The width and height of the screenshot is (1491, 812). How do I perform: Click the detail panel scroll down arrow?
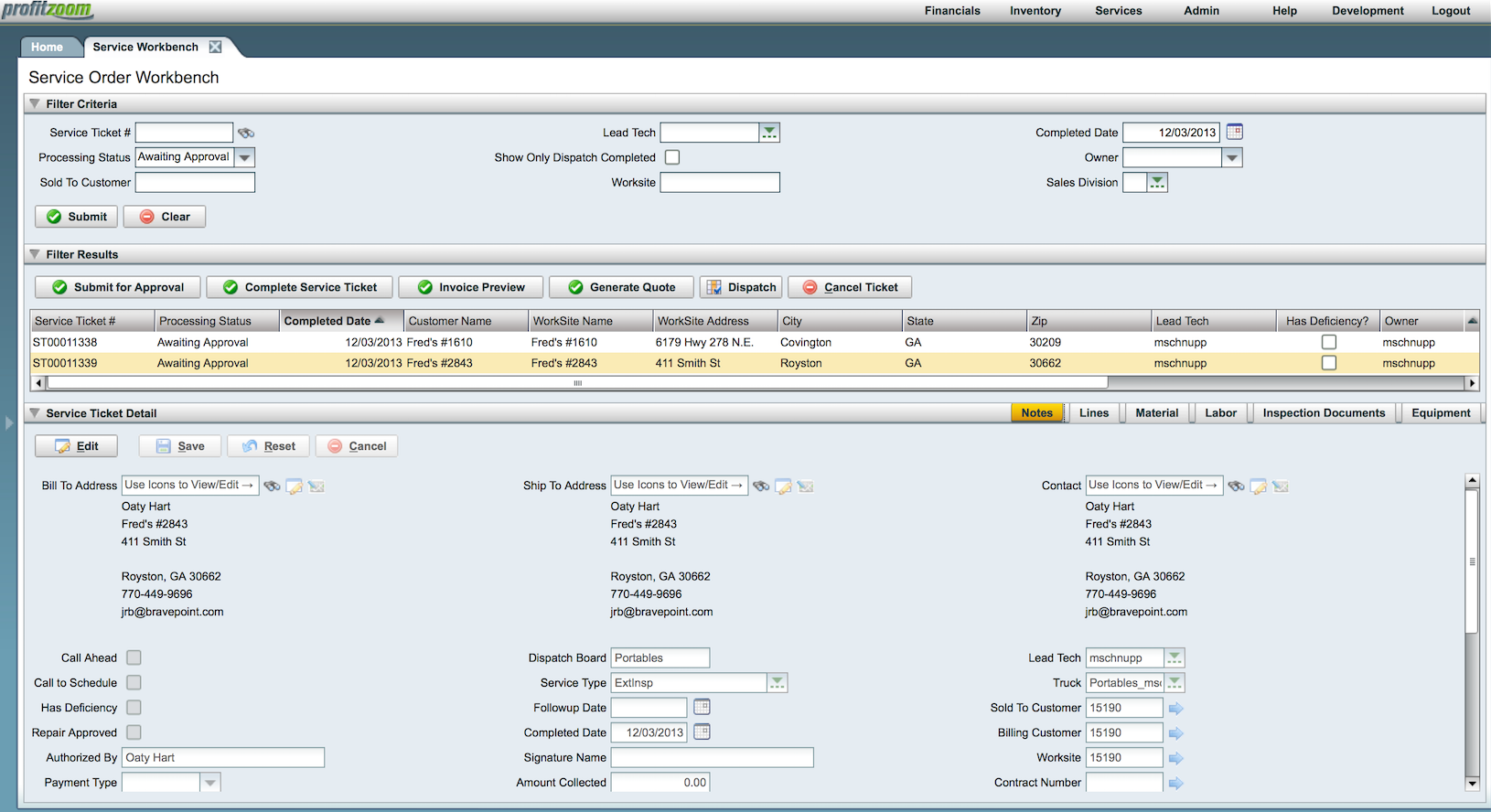(1472, 783)
